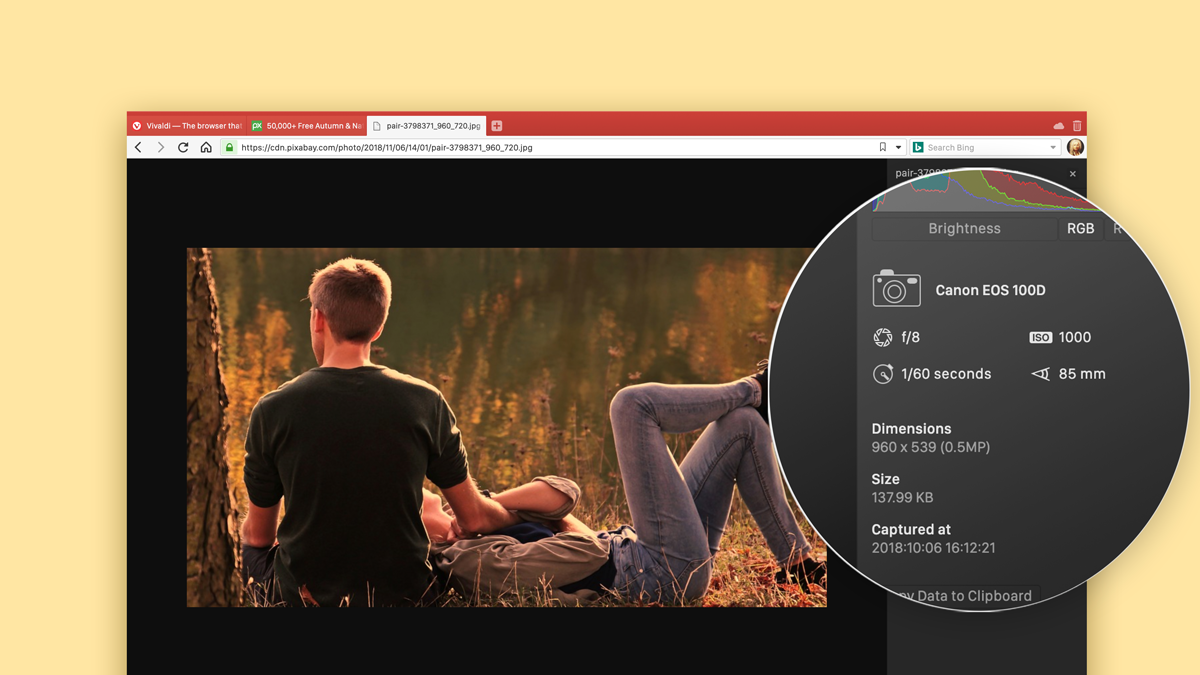The width and height of the screenshot is (1200, 675).
Task: Click the shutter speed icon beside 1/60 seconds
Action: [x=882, y=373]
